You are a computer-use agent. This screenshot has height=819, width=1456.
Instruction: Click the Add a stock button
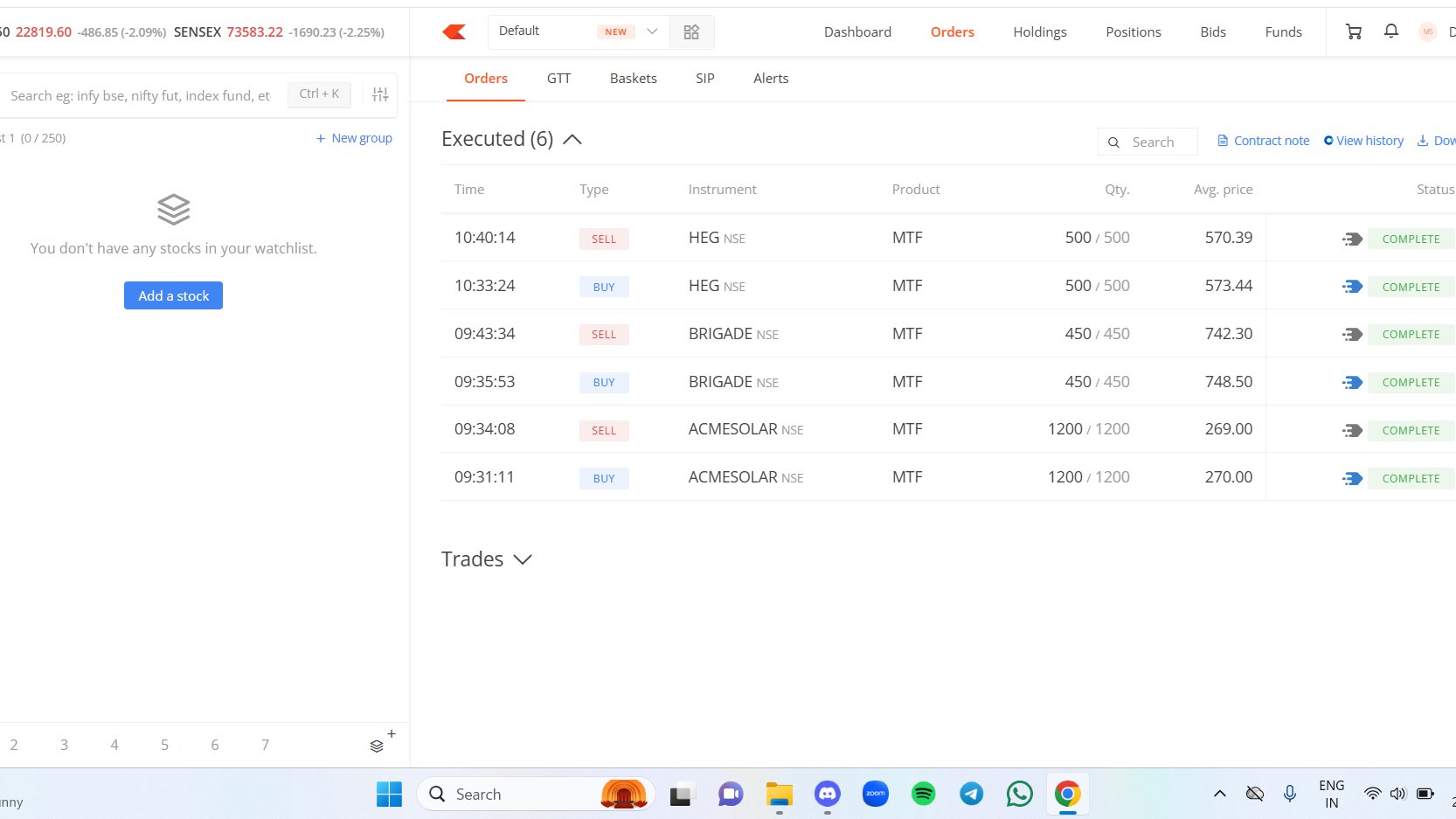[x=173, y=295]
